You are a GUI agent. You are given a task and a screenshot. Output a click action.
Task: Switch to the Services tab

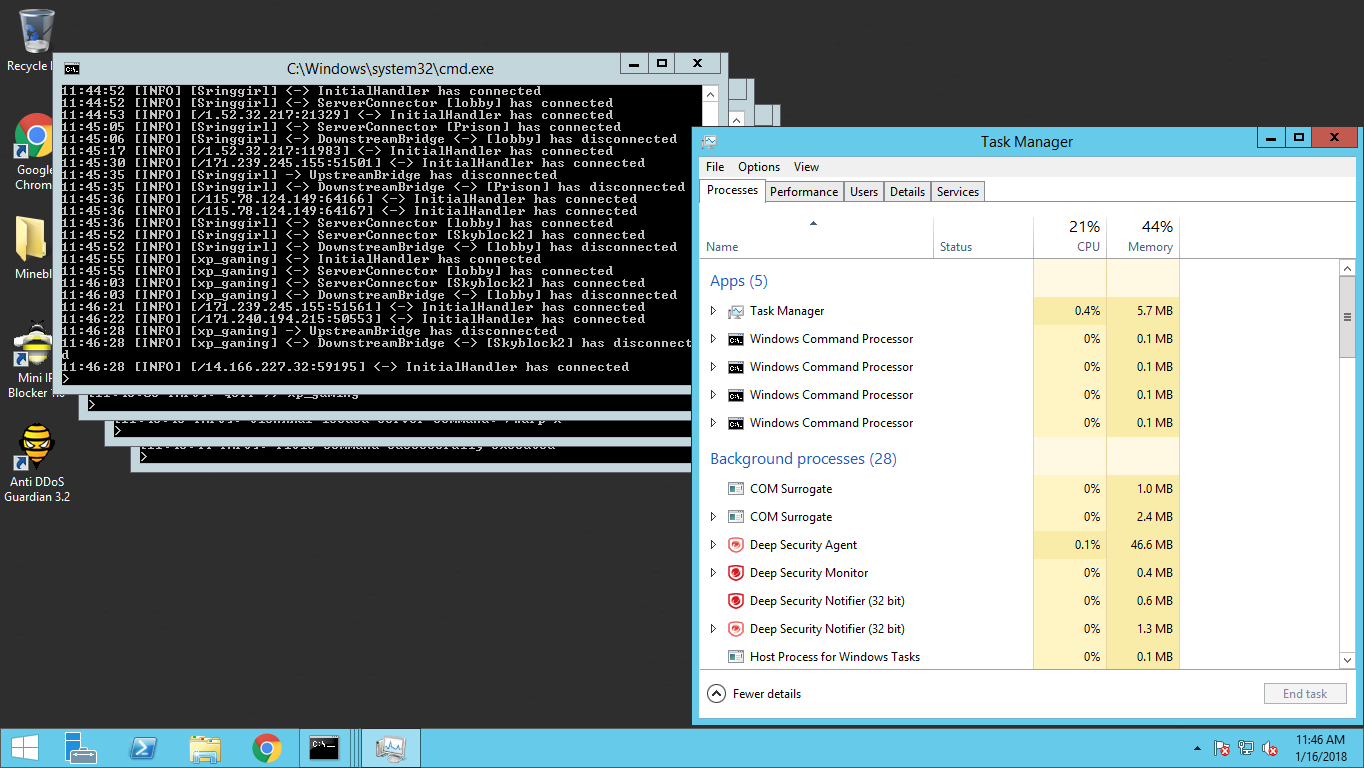pos(957,192)
